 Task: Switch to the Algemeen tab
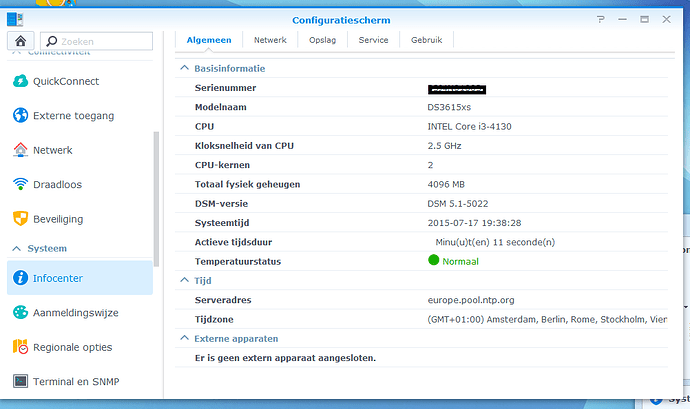click(209, 40)
